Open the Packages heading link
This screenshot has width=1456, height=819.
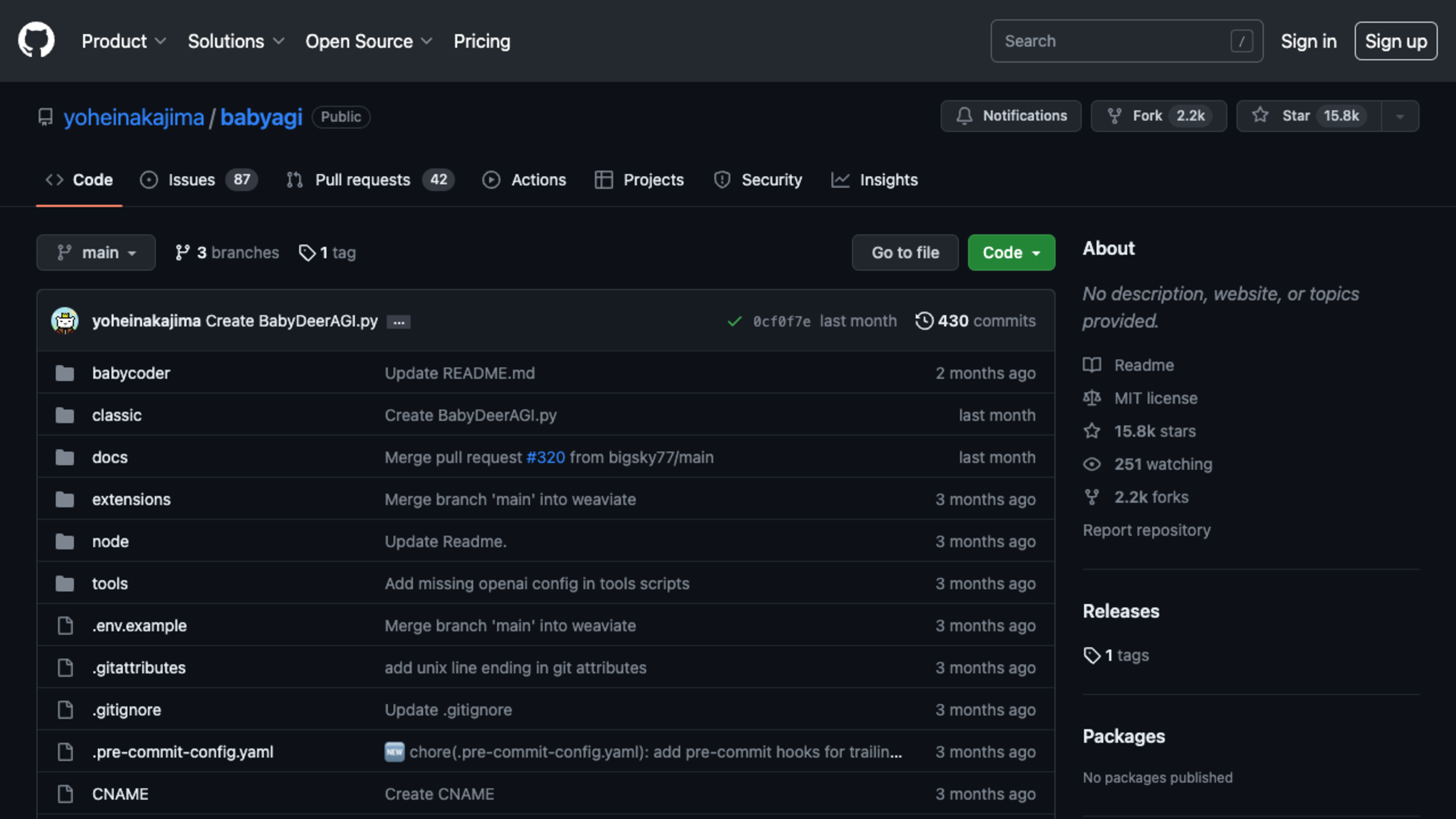[x=1123, y=736]
